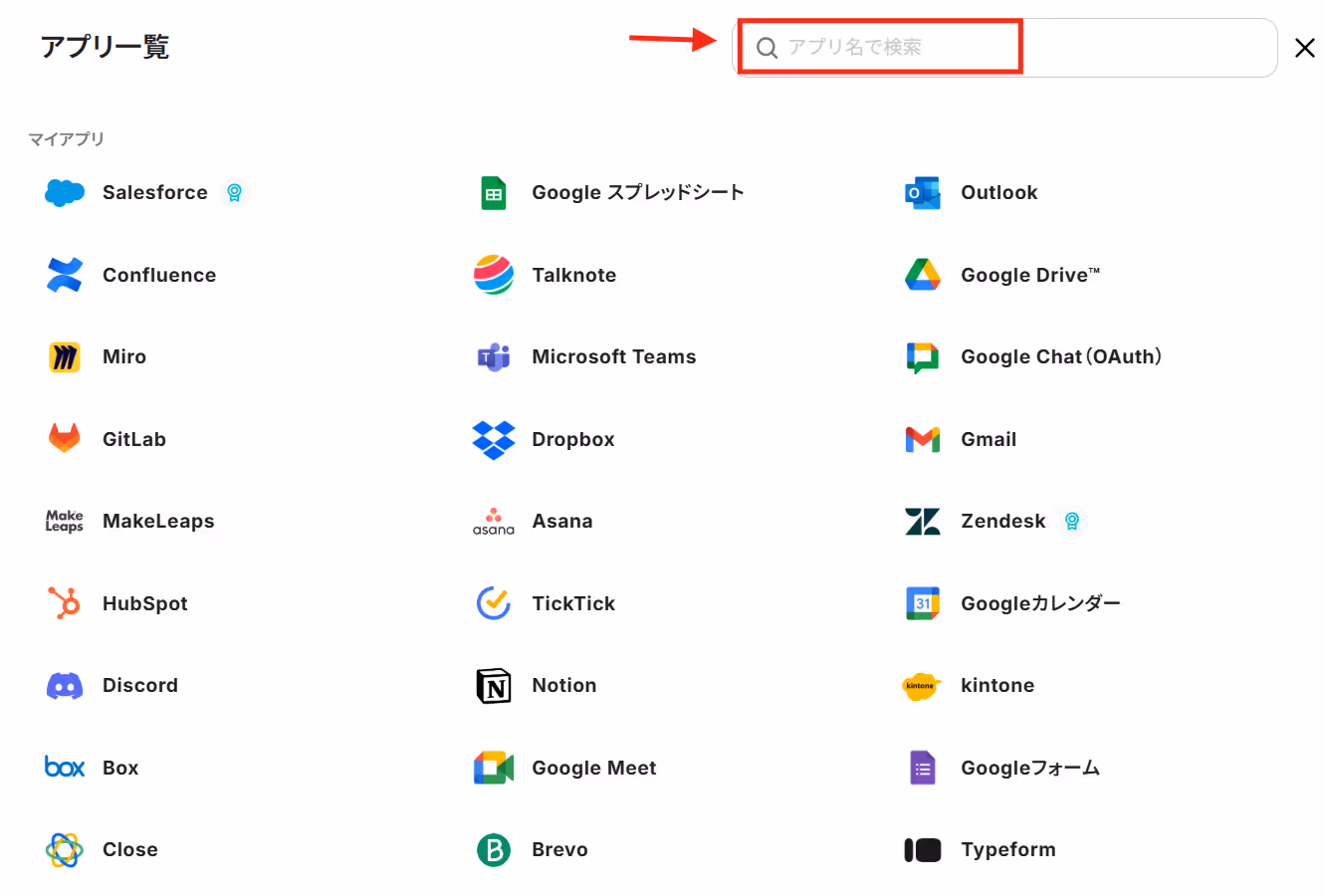This screenshot has height=896, width=1325.
Task: Pick the Notion label
Action: coord(564,685)
